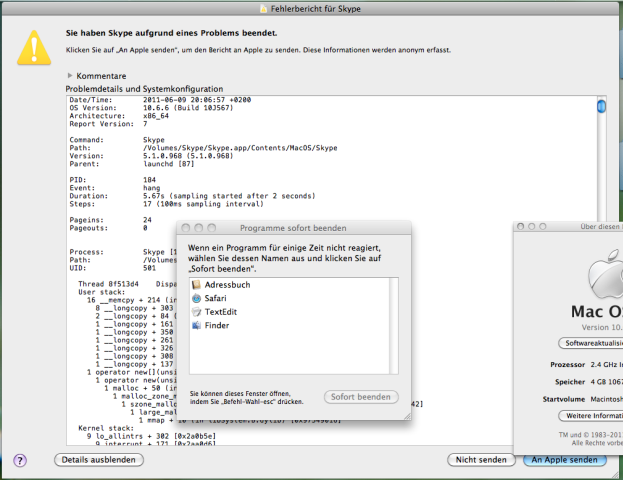The height and width of the screenshot is (481, 624).
Task: Click Nicht senden button
Action: tap(481, 460)
